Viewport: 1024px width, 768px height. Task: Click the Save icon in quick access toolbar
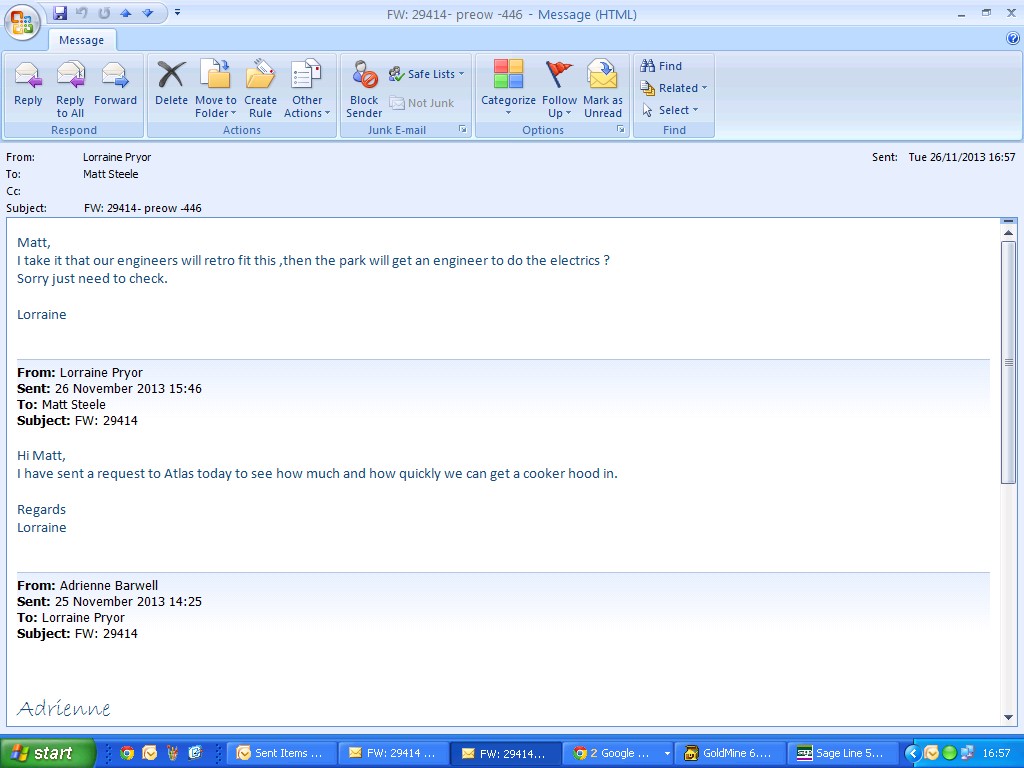click(60, 13)
